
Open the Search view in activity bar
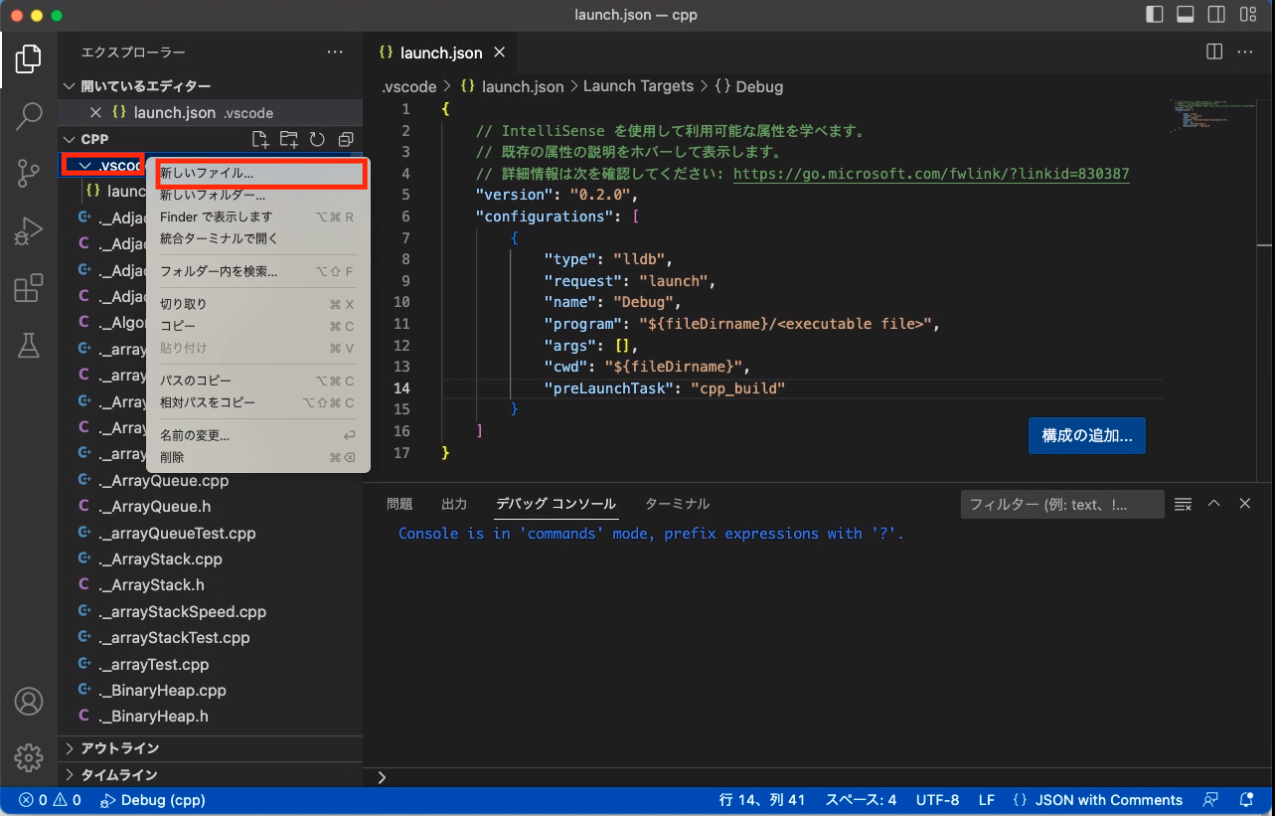point(28,116)
